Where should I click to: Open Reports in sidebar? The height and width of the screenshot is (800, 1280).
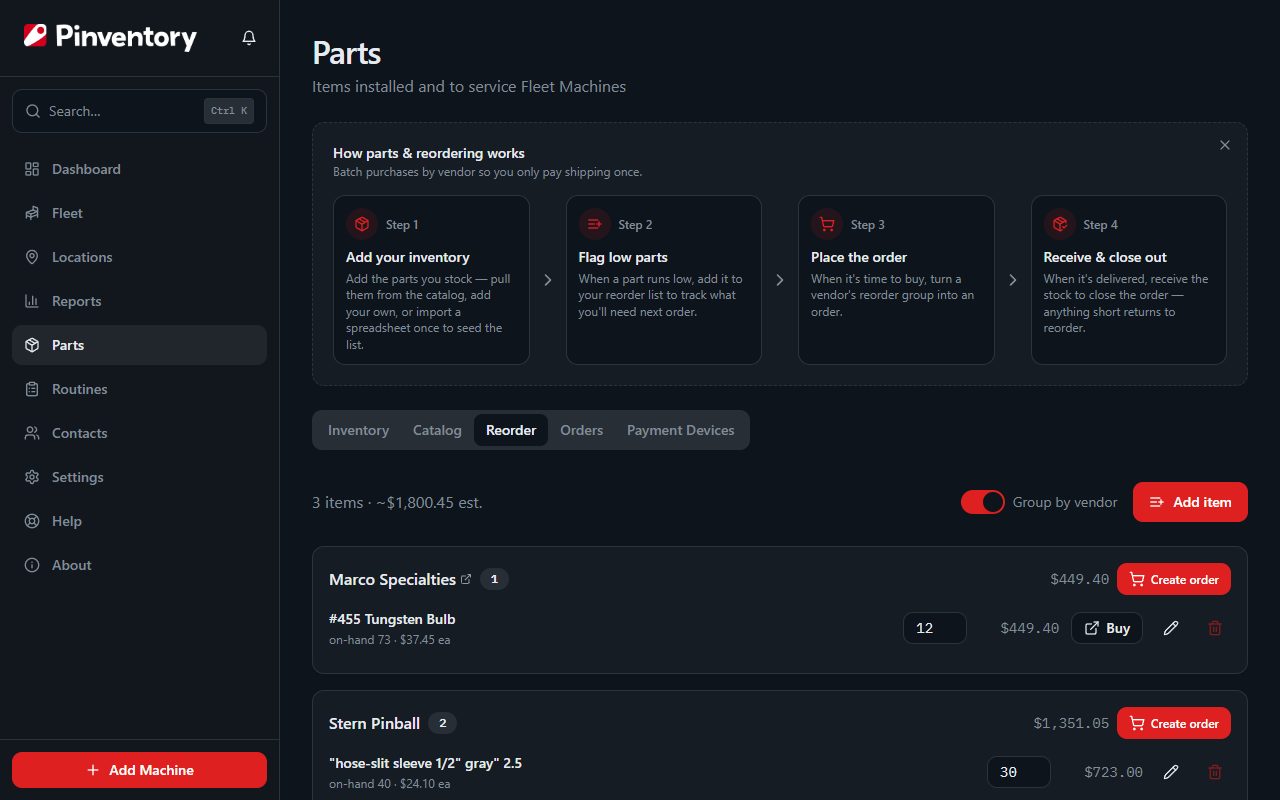click(139, 301)
